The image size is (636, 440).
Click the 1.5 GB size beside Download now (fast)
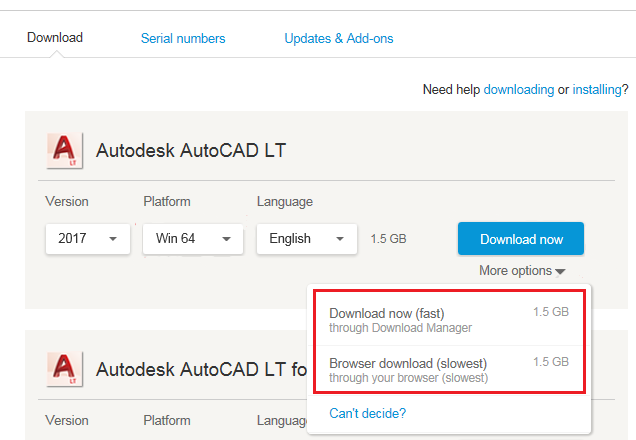(551, 312)
